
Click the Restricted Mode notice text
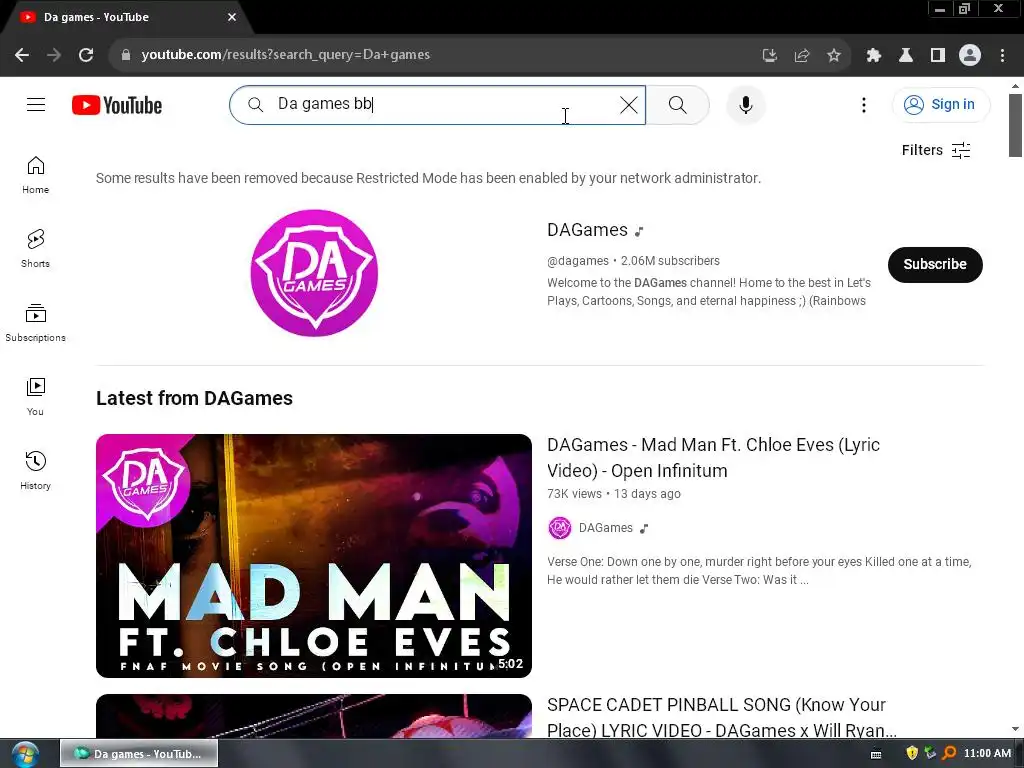tap(428, 178)
